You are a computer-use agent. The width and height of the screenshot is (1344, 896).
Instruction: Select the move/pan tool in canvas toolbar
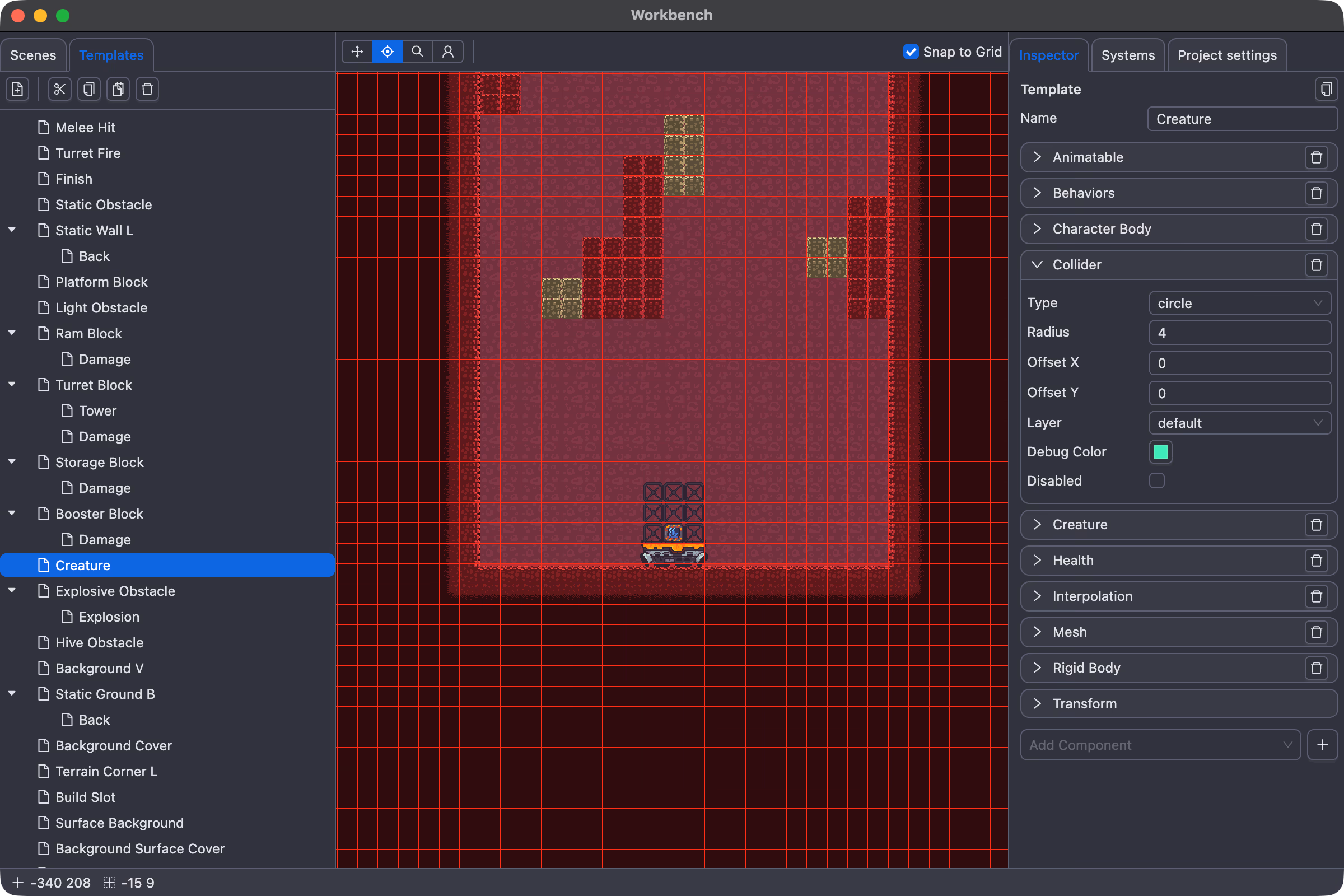click(x=357, y=52)
